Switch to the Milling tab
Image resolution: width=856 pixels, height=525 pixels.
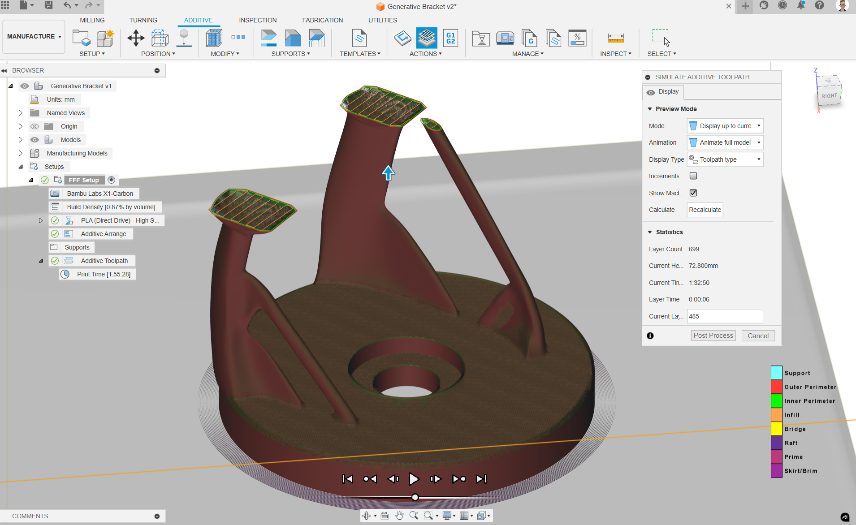click(x=92, y=20)
